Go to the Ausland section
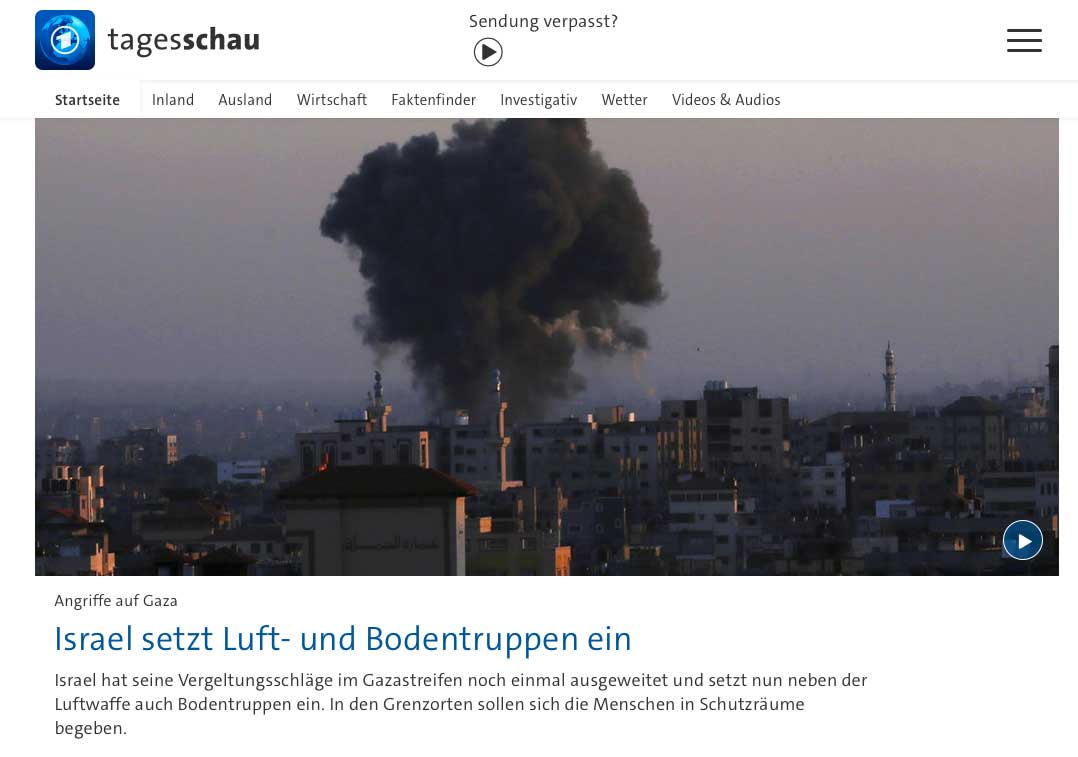1078x757 pixels. [245, 100]
